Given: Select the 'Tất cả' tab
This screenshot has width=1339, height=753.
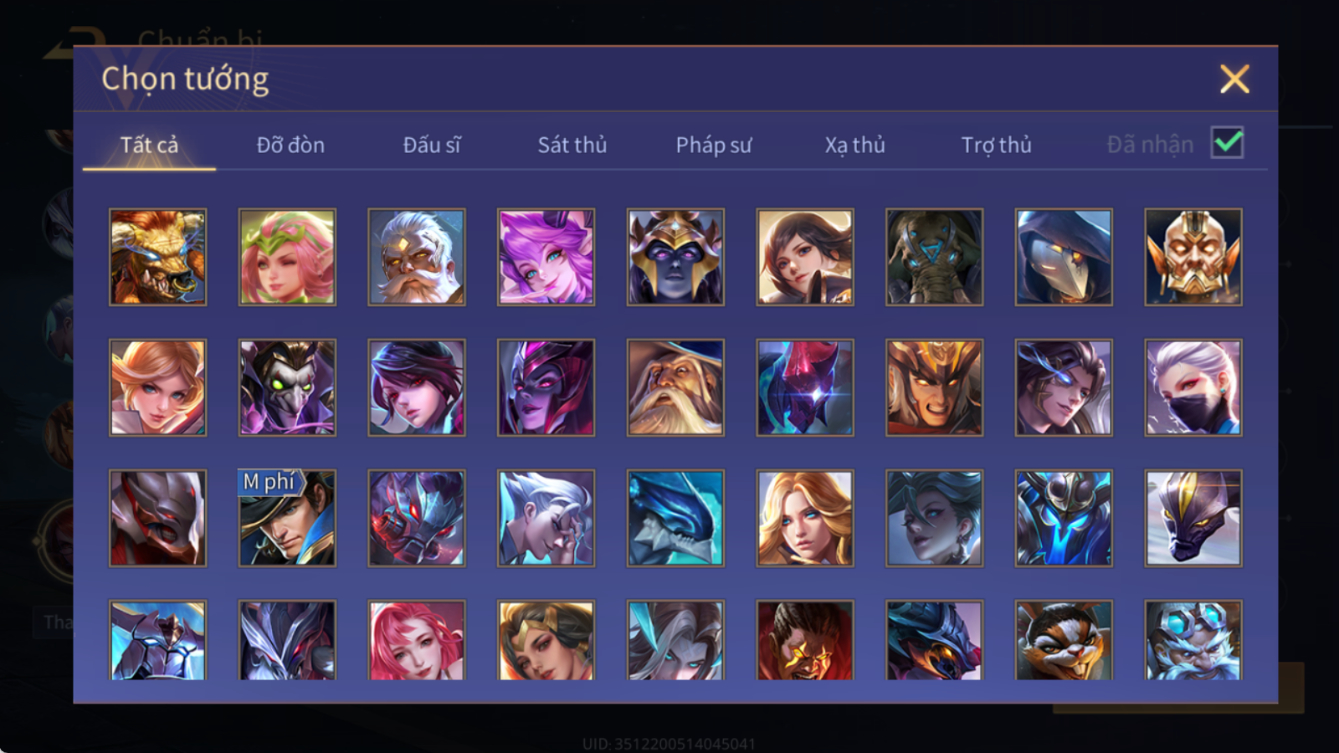Looking at the screenshot, I should pos(149,145).
